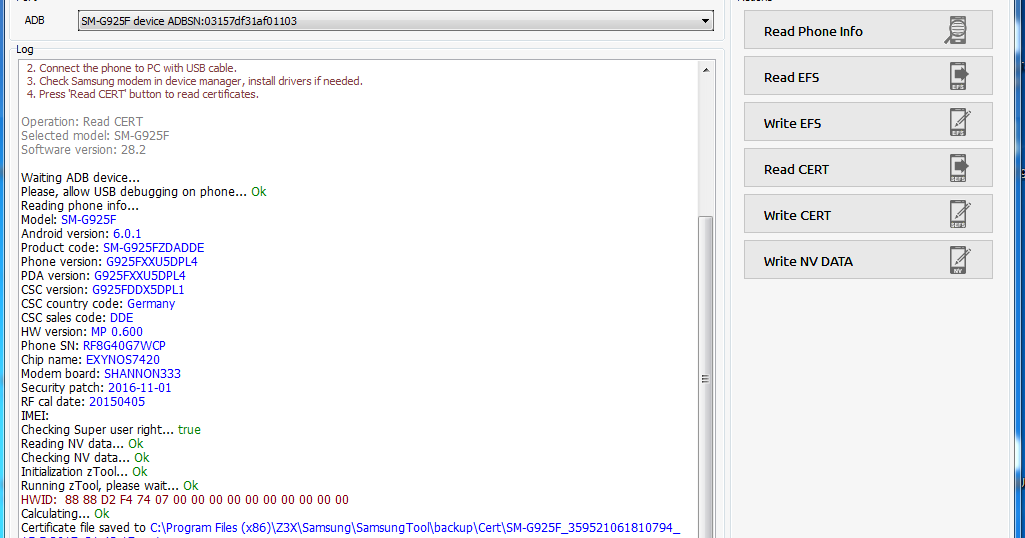Screen dimensions: 1025x538
Task: Click the HW version MP 0.600 value
Action: (116, 332)
